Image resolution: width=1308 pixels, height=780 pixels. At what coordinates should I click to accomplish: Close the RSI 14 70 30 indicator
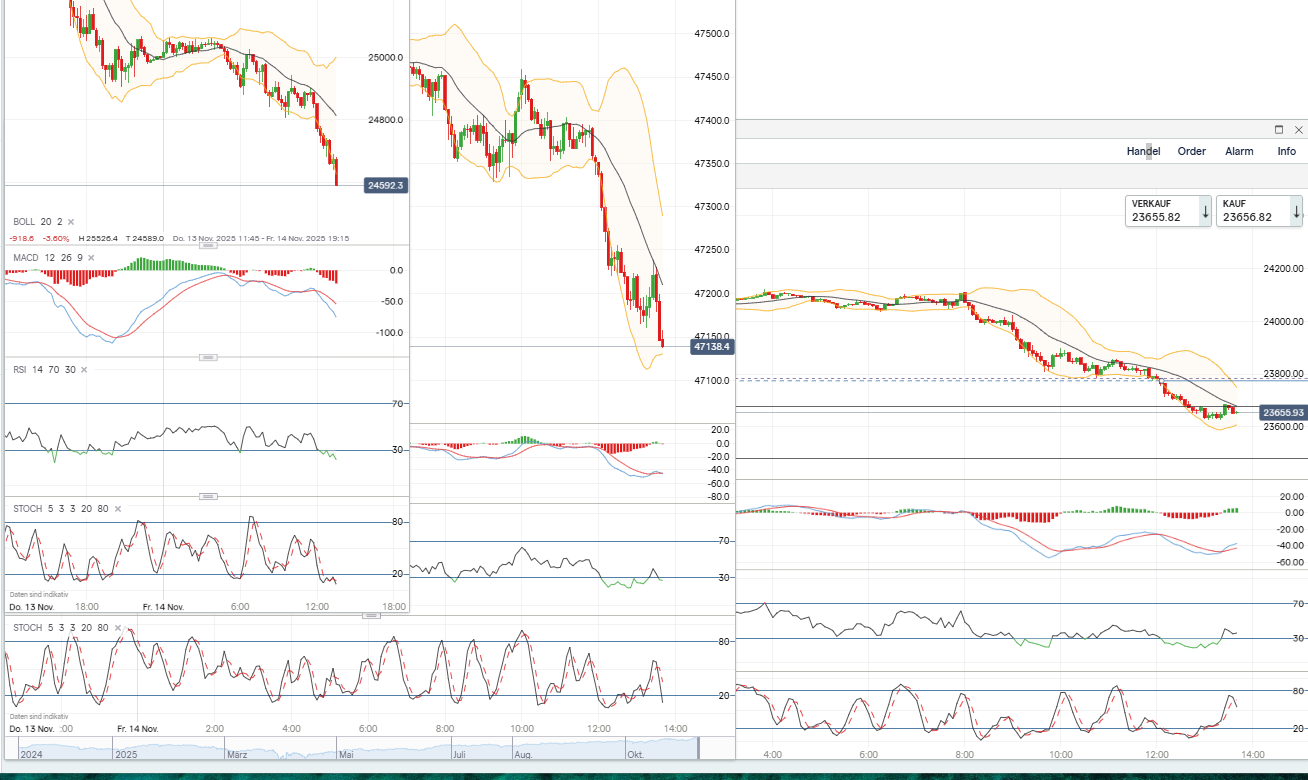(84, 370)
